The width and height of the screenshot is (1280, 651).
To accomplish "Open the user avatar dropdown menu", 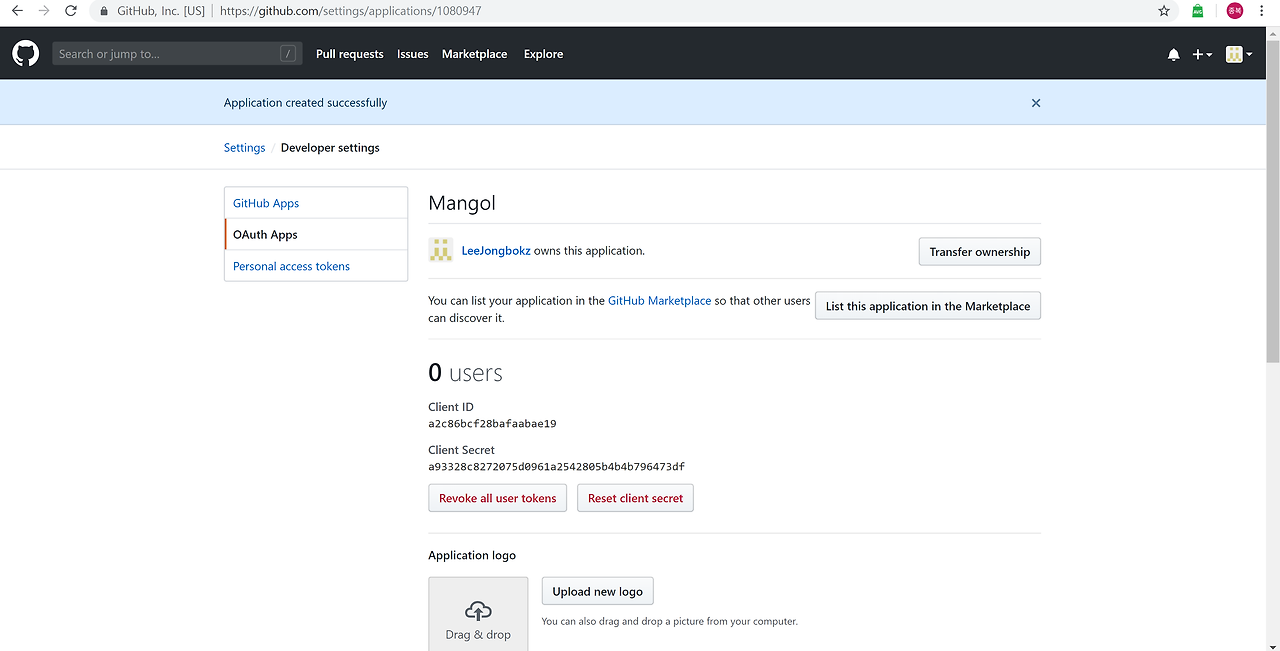I will click(1239, 55).
